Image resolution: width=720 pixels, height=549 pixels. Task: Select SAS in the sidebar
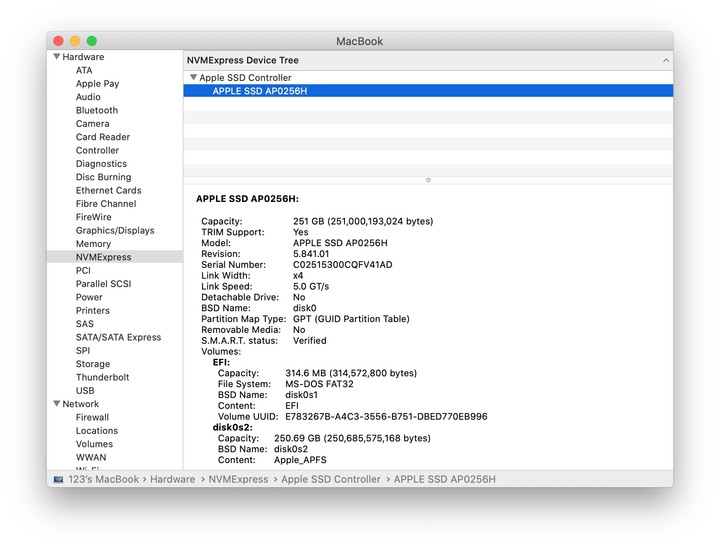point(84,324)
